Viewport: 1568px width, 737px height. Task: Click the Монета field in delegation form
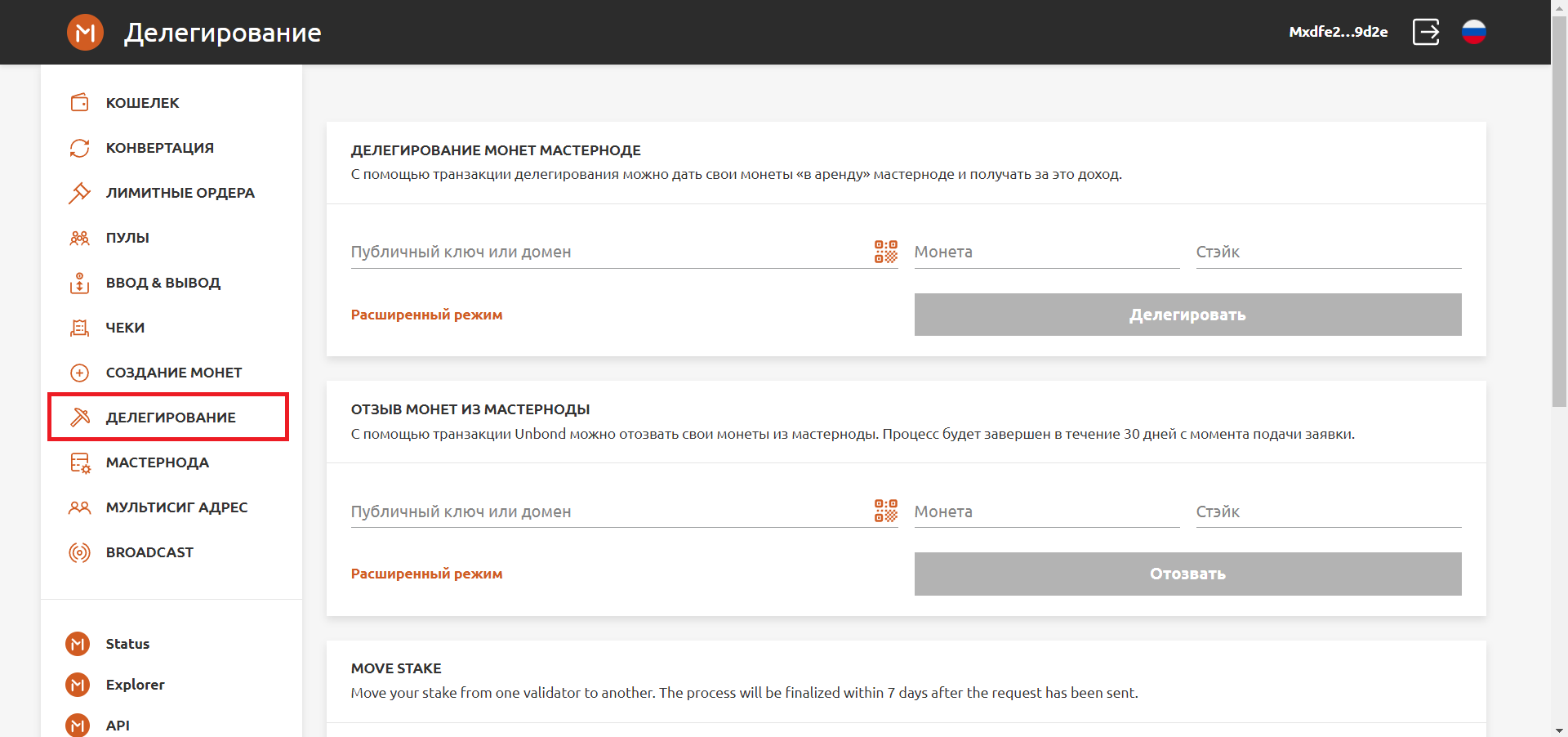[1046, 252]
